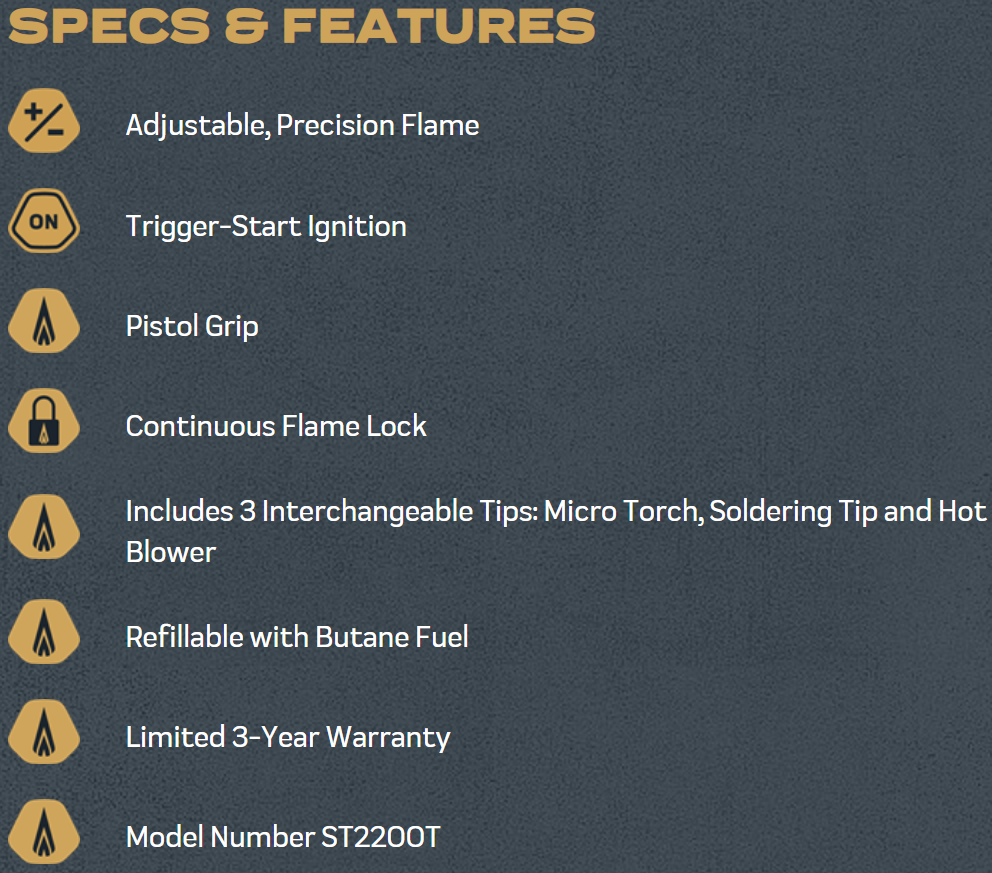The image size is (992, 873).
Task: Click the SPECS & FEATURES heading
Action: click(x=300, y=25)
